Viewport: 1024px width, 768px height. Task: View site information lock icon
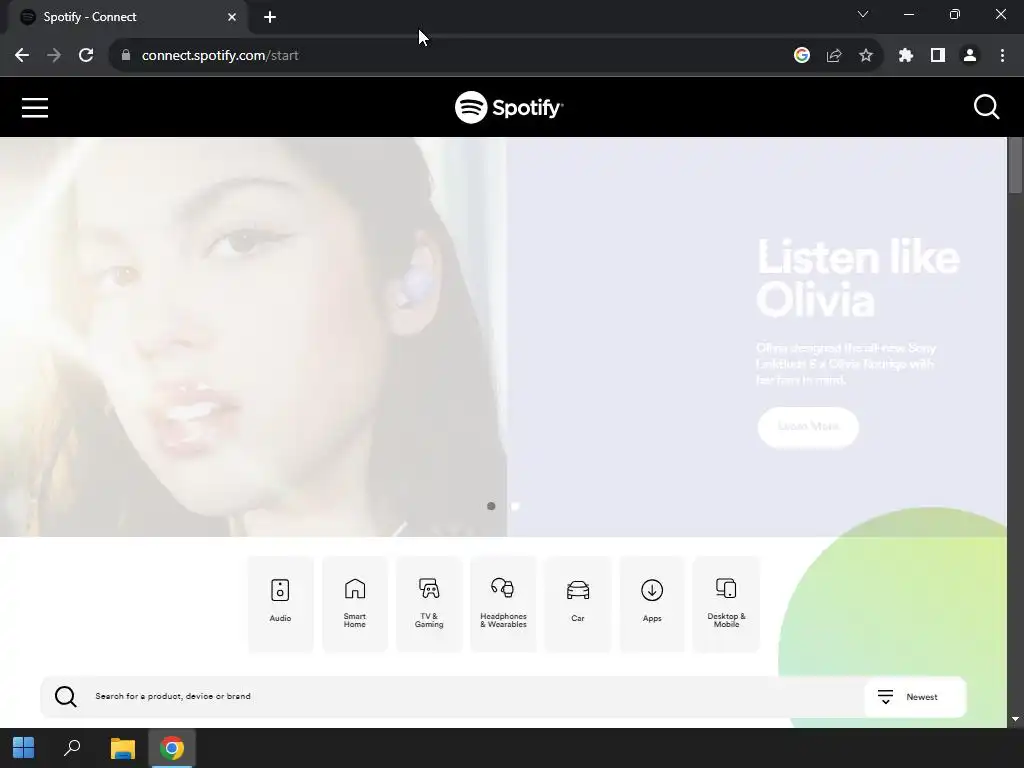coord(125,56)
